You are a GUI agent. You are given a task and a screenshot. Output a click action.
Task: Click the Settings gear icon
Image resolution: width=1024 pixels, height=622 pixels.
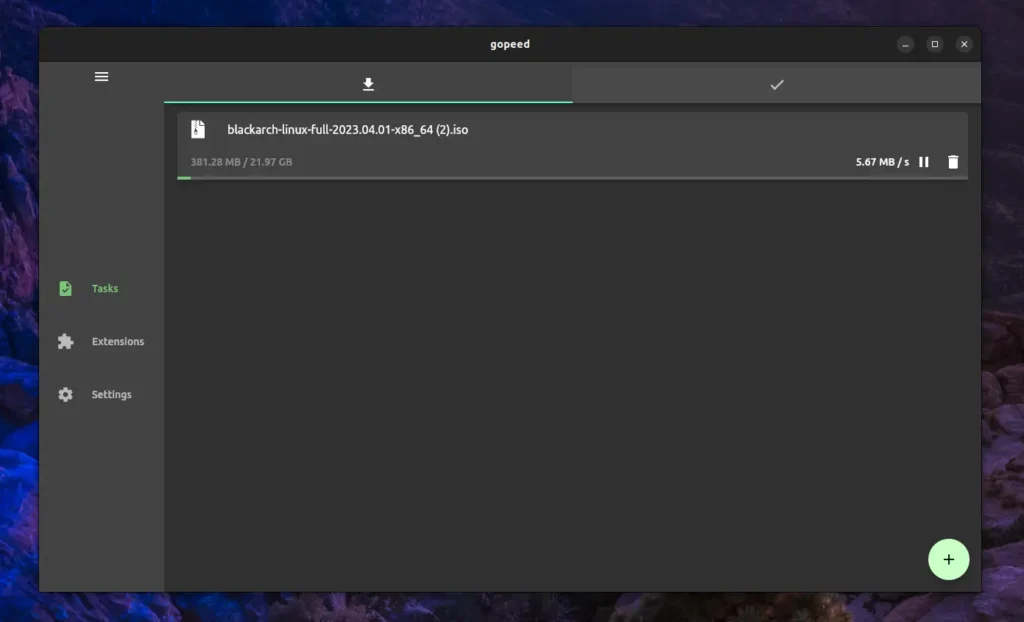pos(65,395)
